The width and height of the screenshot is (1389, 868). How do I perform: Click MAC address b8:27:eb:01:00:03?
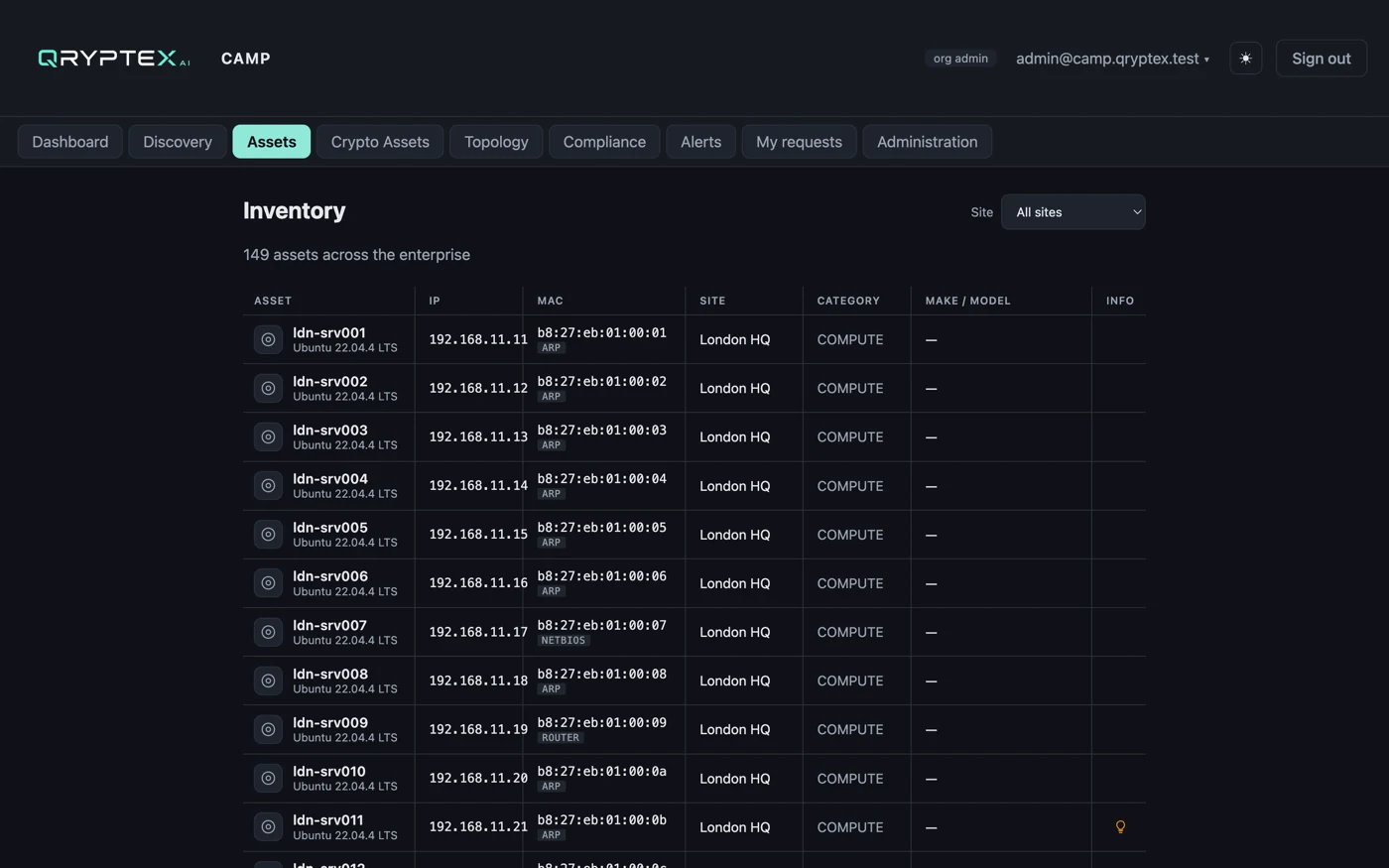point(602,430)
